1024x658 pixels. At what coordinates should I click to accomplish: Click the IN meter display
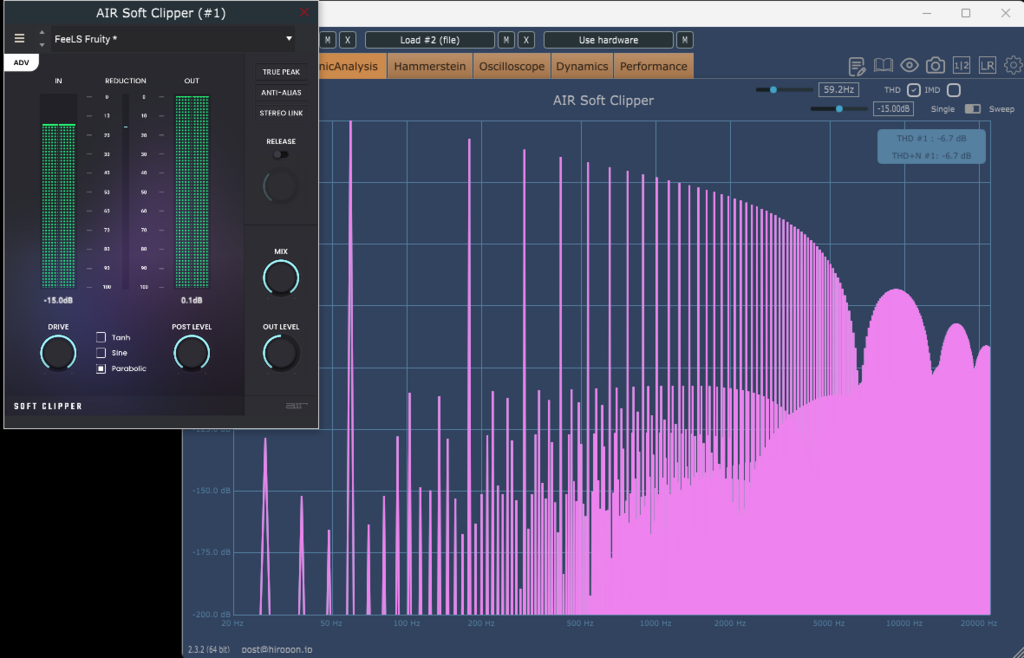click(59, 191)
